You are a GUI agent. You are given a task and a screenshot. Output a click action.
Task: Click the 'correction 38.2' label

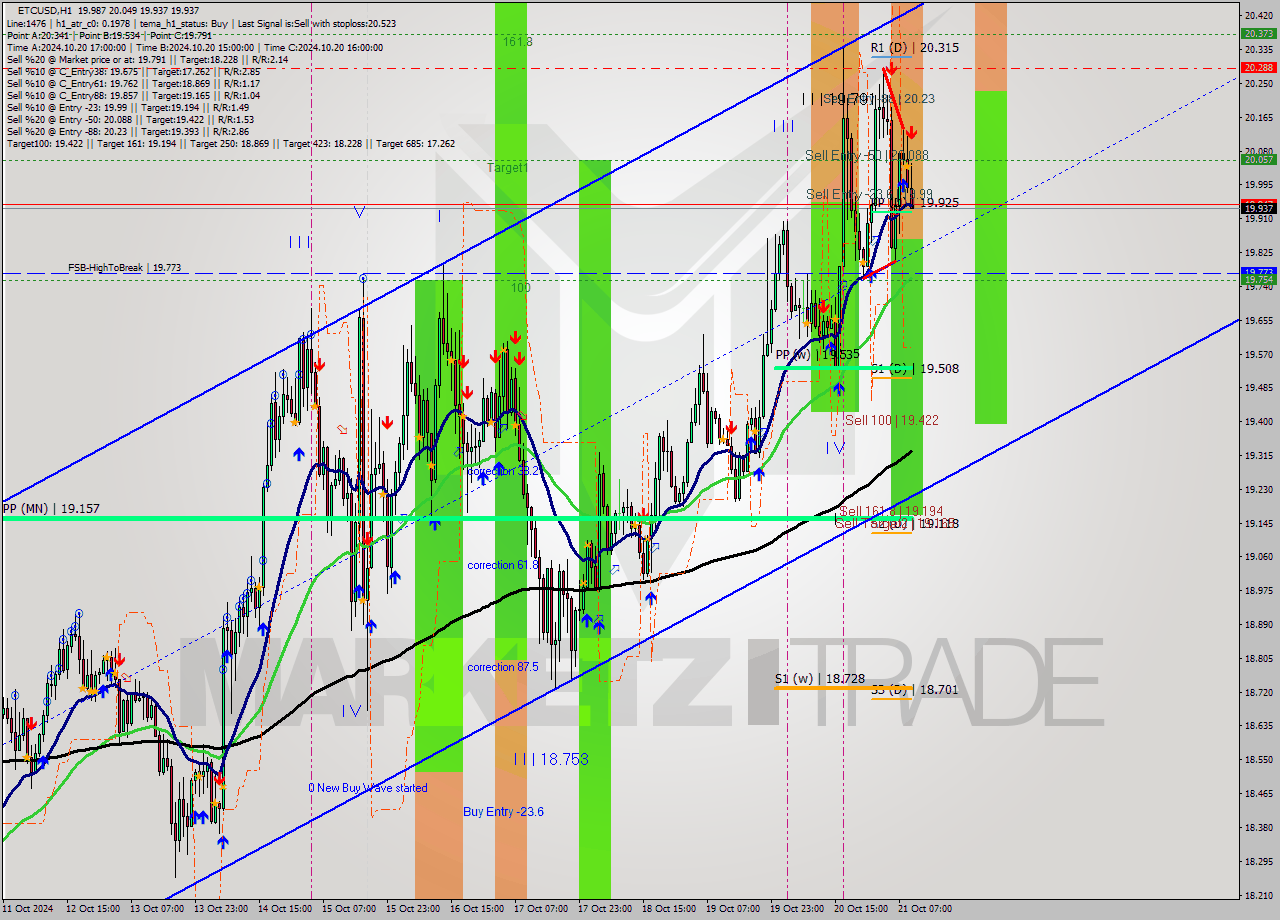point(503,471)
